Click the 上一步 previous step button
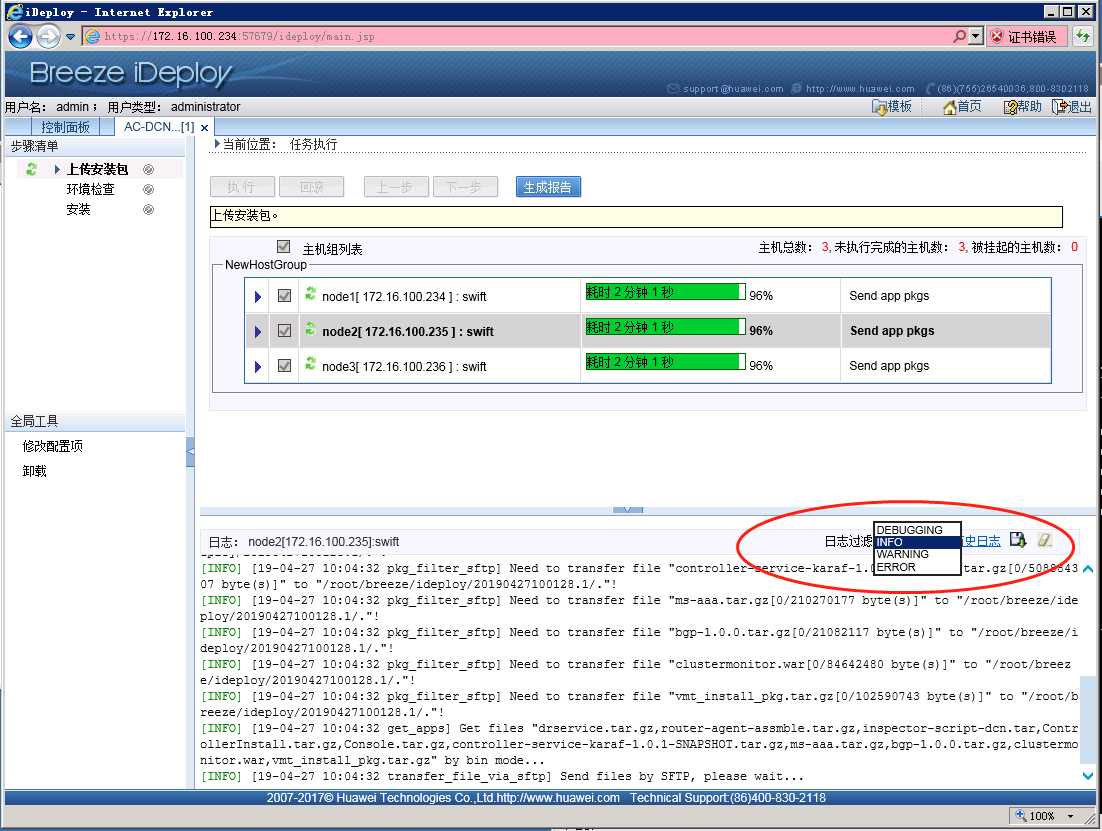Screen dimensions: 1102x831 [396, 187]
